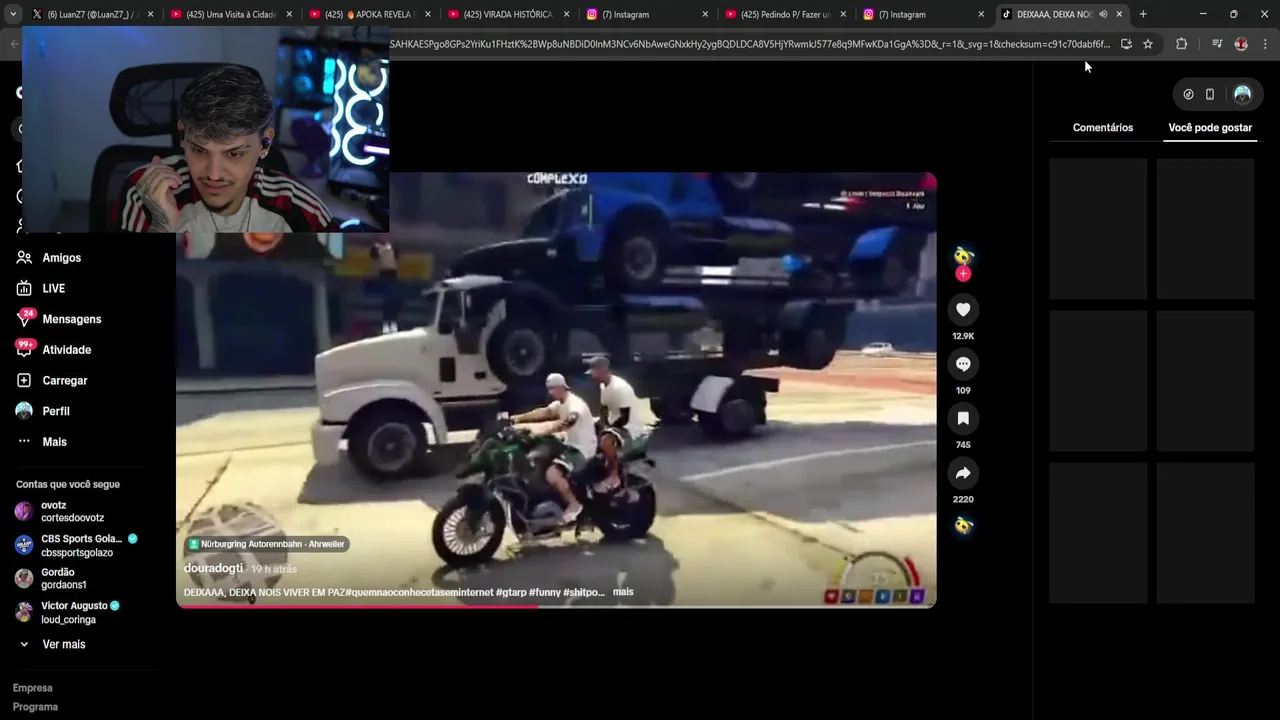
Task: Open second thumbnail in first row
Action: (1205, 229)
